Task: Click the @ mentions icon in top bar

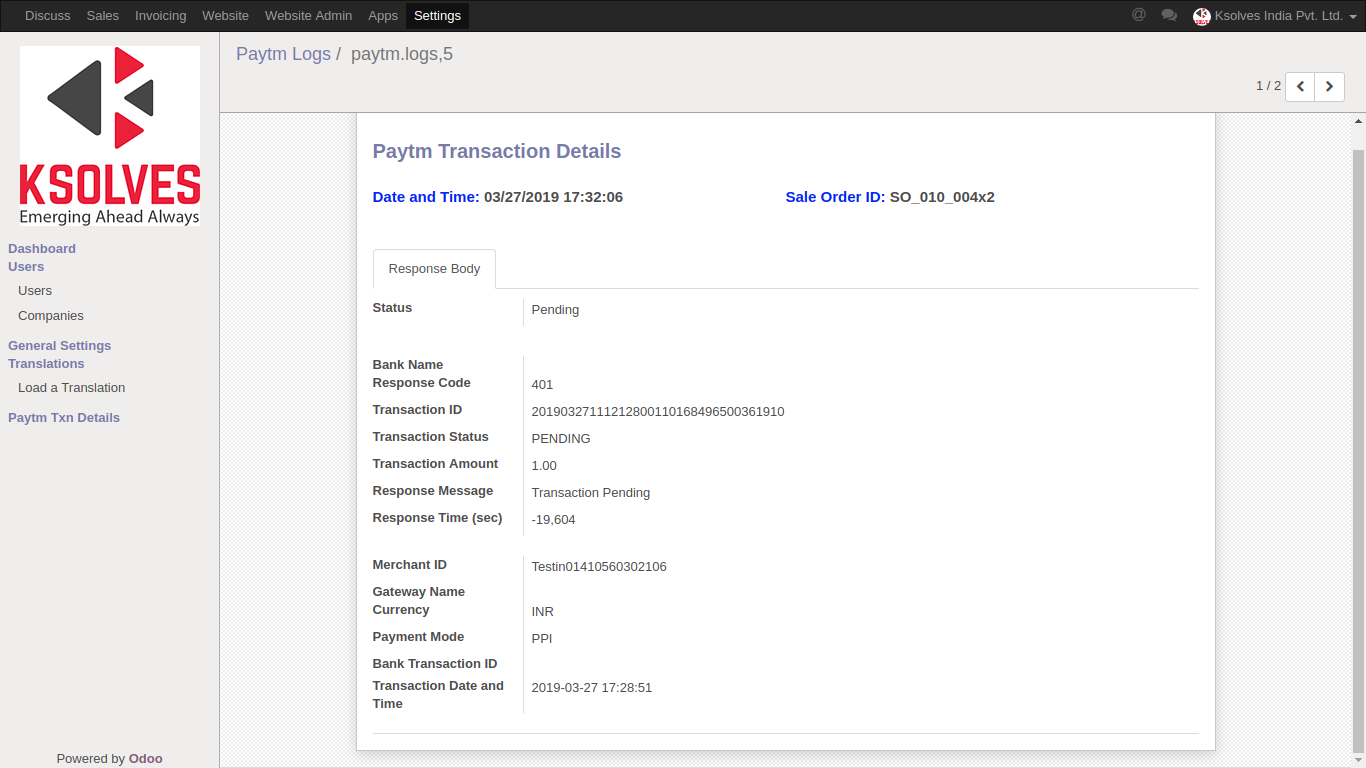Action: [1138, 15]
